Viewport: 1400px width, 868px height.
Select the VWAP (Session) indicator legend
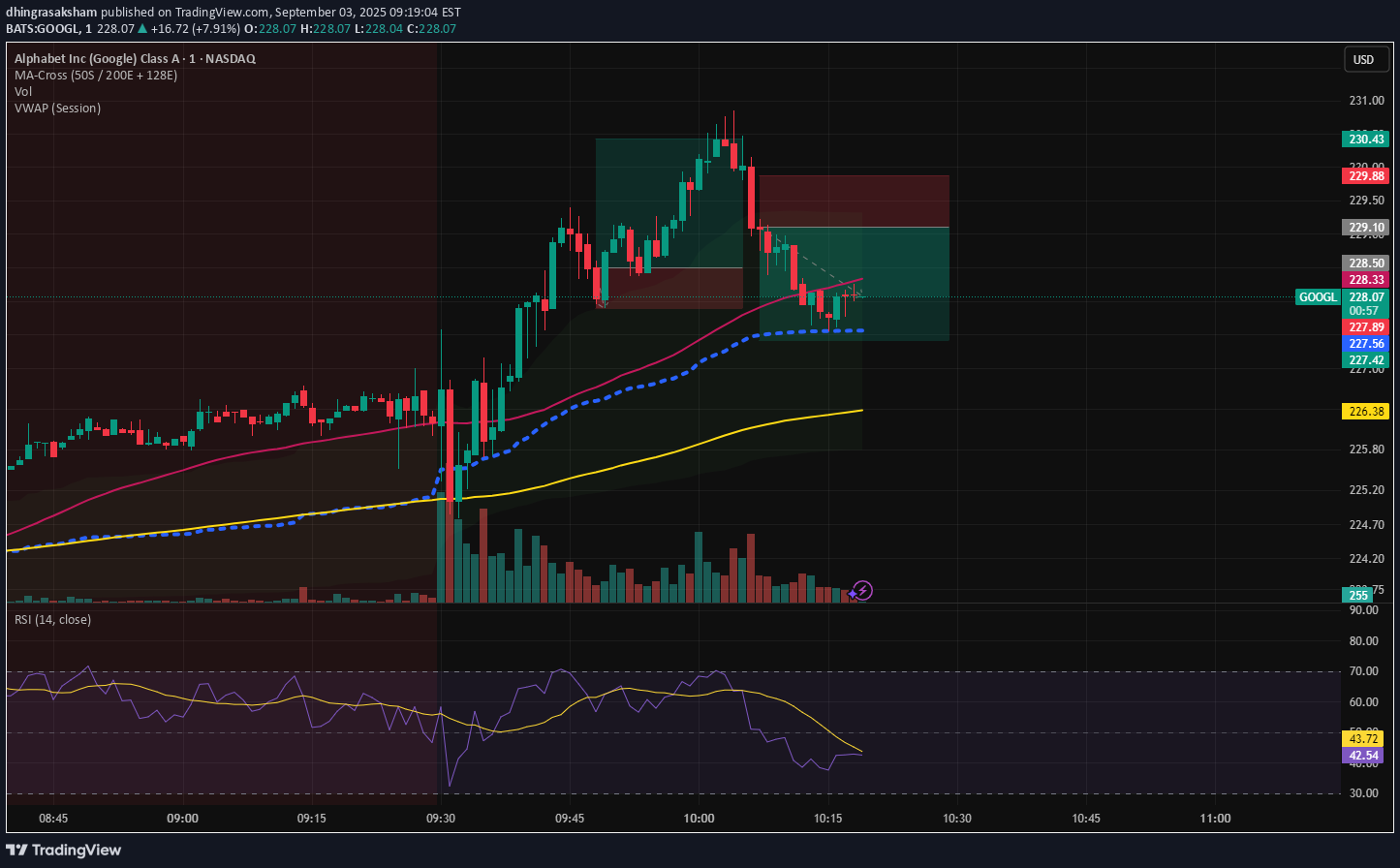pos(57,108)
